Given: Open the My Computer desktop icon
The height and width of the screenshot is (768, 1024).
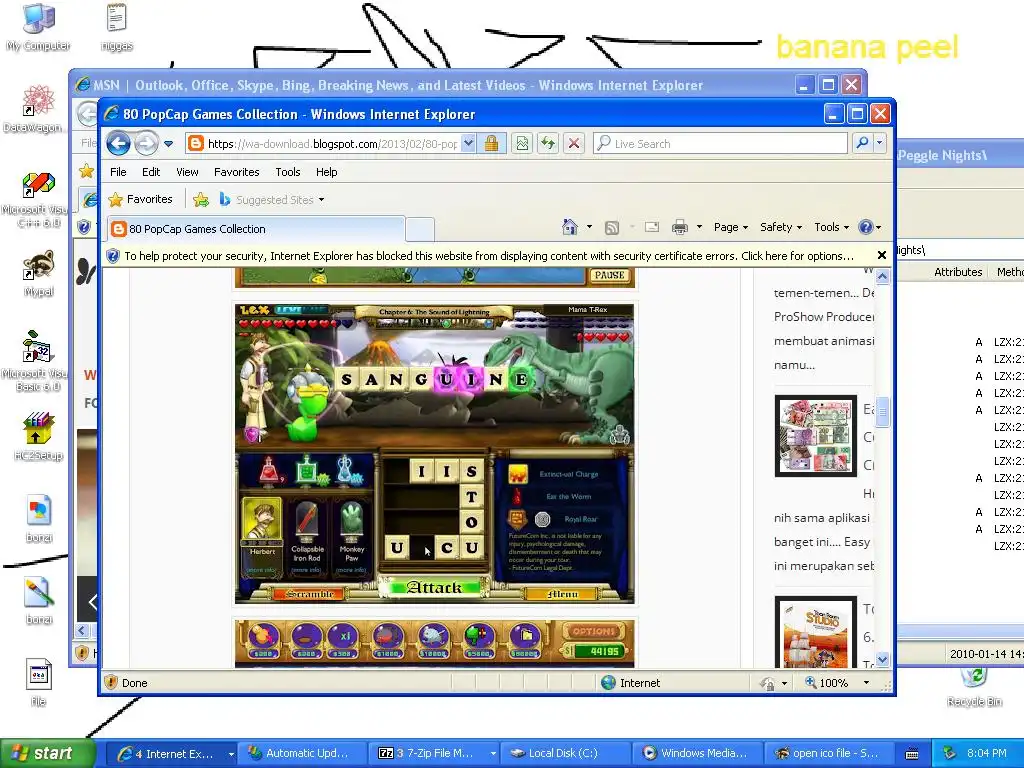Looking at the screenshot, I should click(39, 27).
